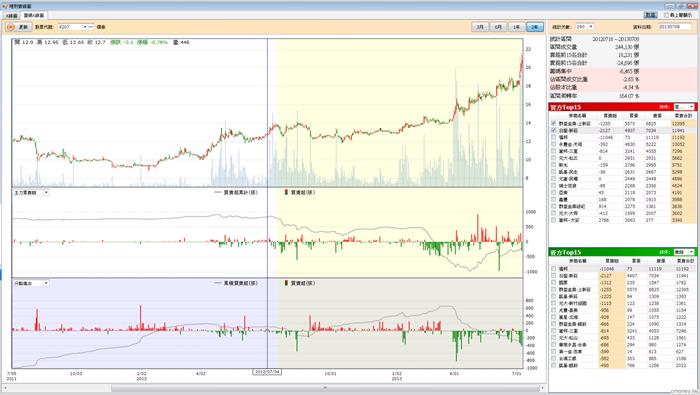The image size is (700, 395).
Task: Sort 買方Top15 by 買賣合計 column header
Action: pos(683,116)
